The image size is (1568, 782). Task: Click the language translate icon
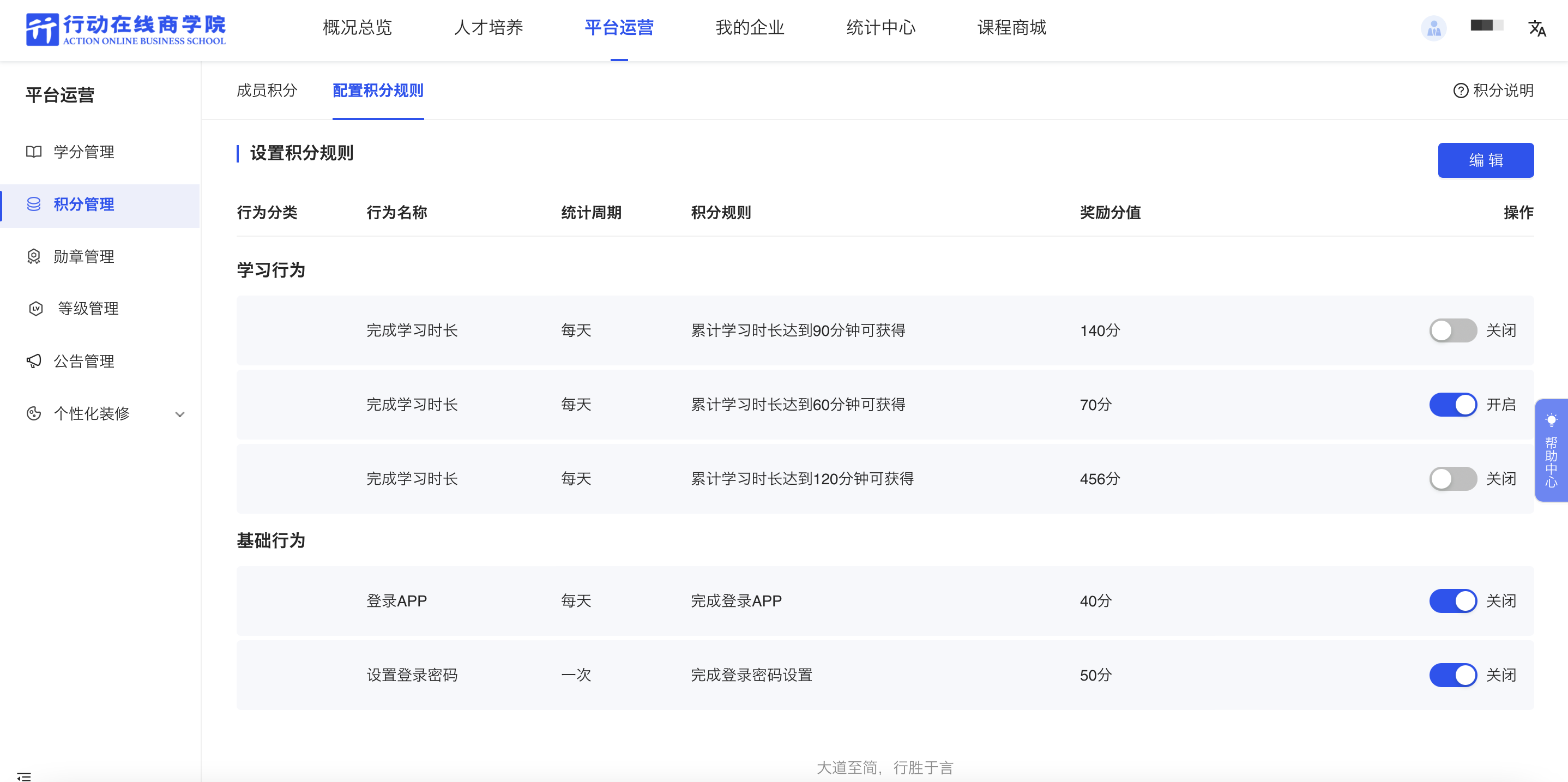tap(1537, 28)
